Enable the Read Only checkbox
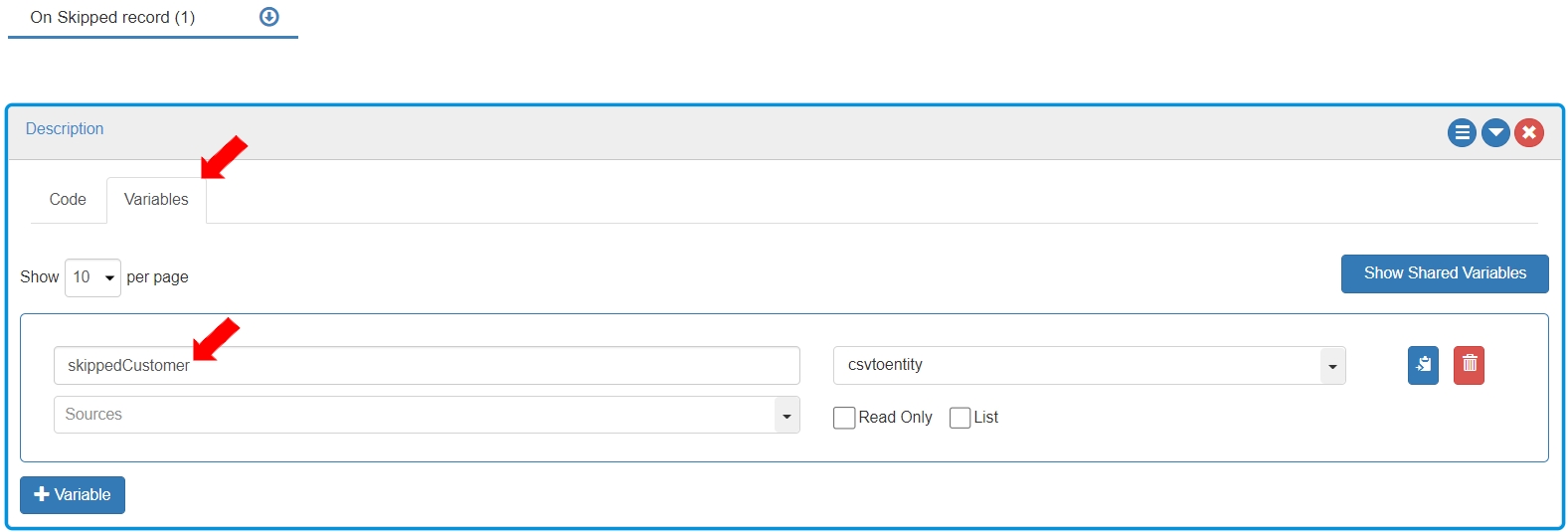The width and height of the screenshot is (1568, 532). 844,418
